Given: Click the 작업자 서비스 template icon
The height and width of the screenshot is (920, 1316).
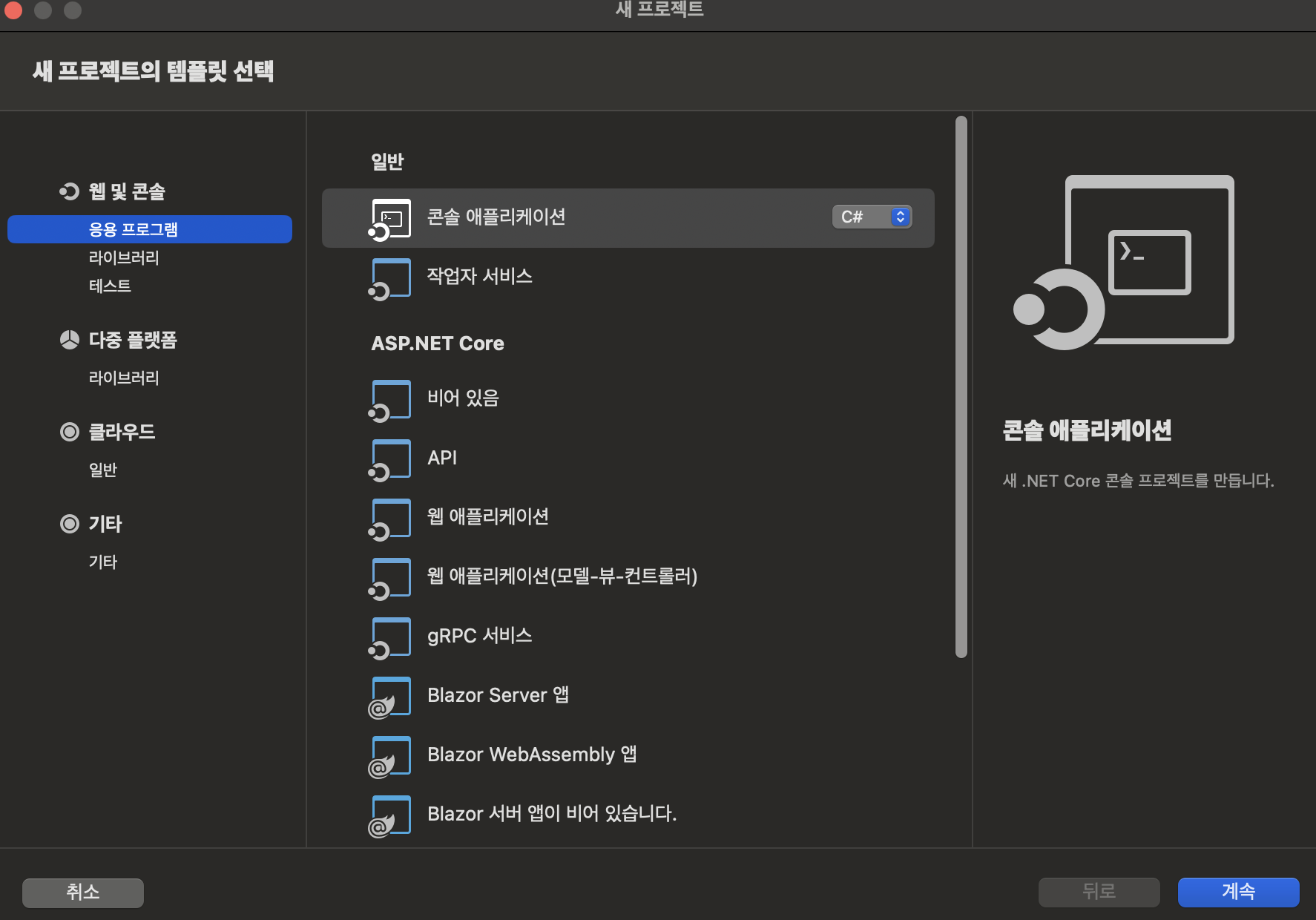Looking at the screenshot, I should pos(390,279).
